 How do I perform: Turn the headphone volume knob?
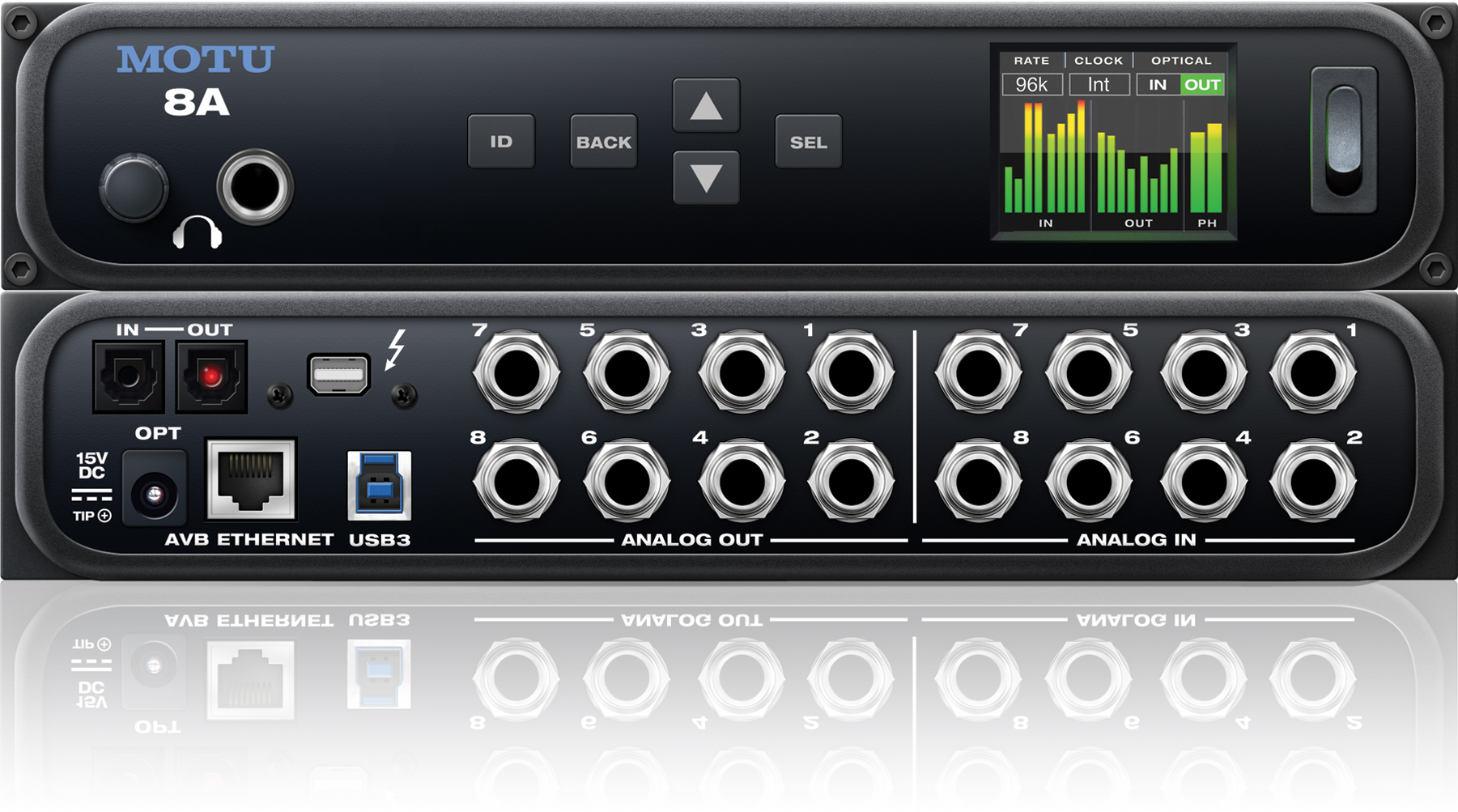point(134,188)
